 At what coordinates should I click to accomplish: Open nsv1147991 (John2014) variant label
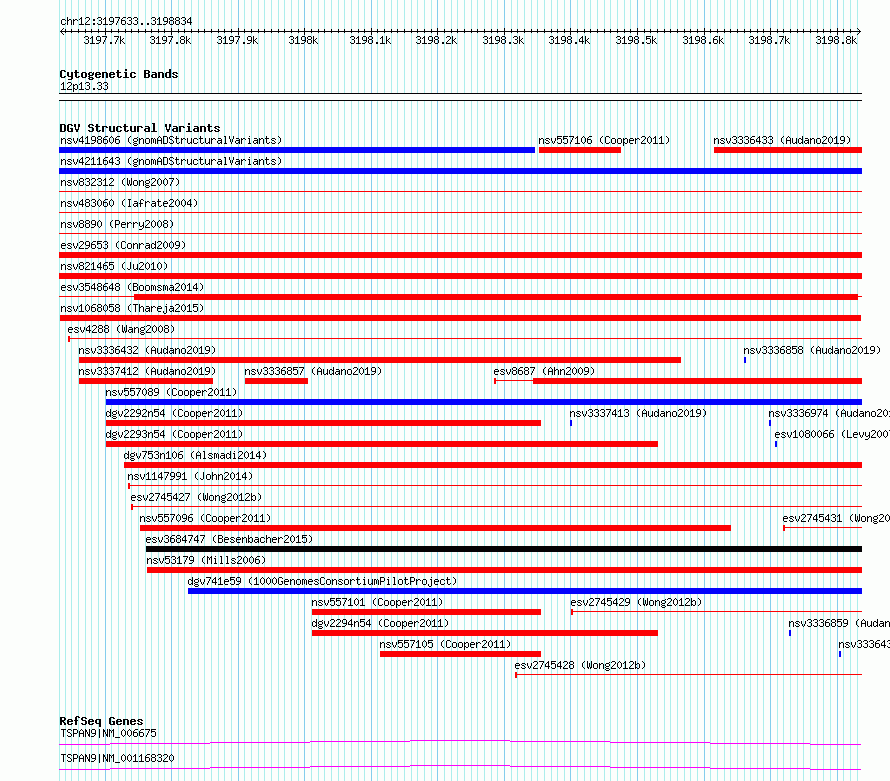[190, 476]
